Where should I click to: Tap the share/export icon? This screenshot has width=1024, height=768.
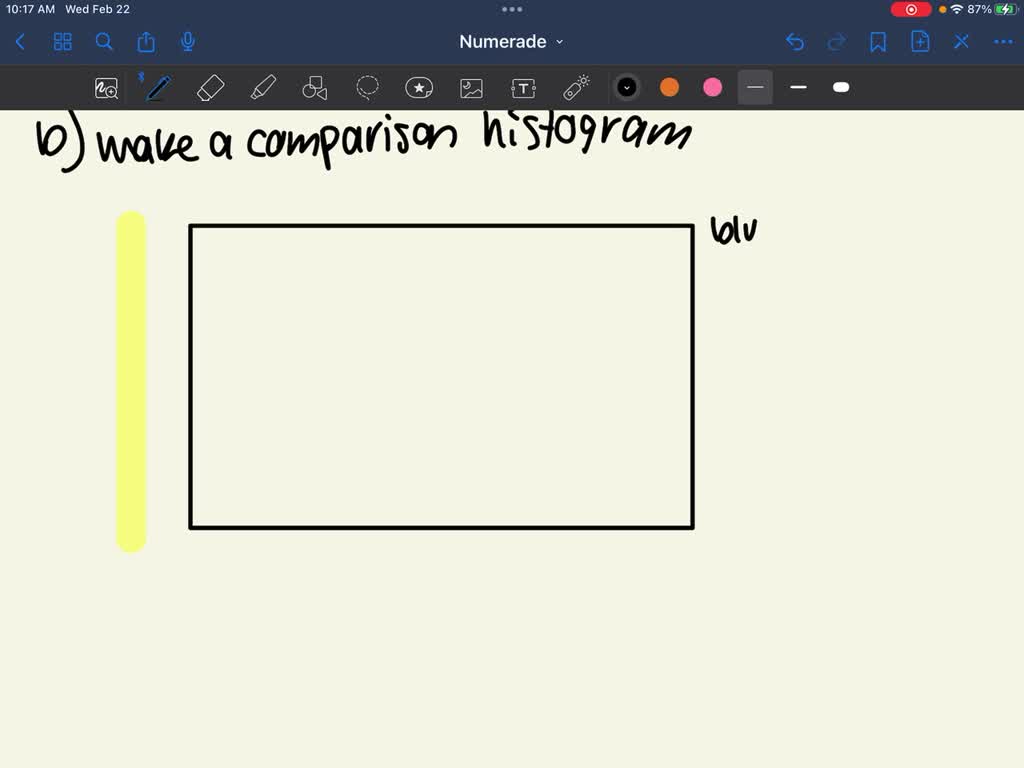click(x=146, y=42)
